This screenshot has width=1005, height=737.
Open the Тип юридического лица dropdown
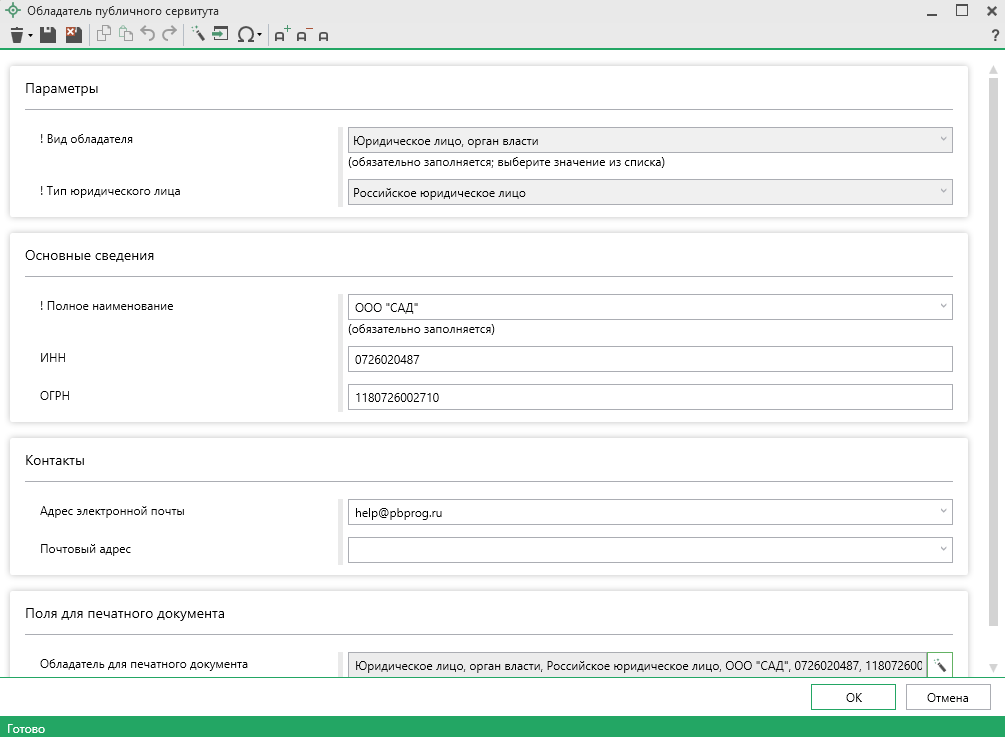(x=942, y=192)
